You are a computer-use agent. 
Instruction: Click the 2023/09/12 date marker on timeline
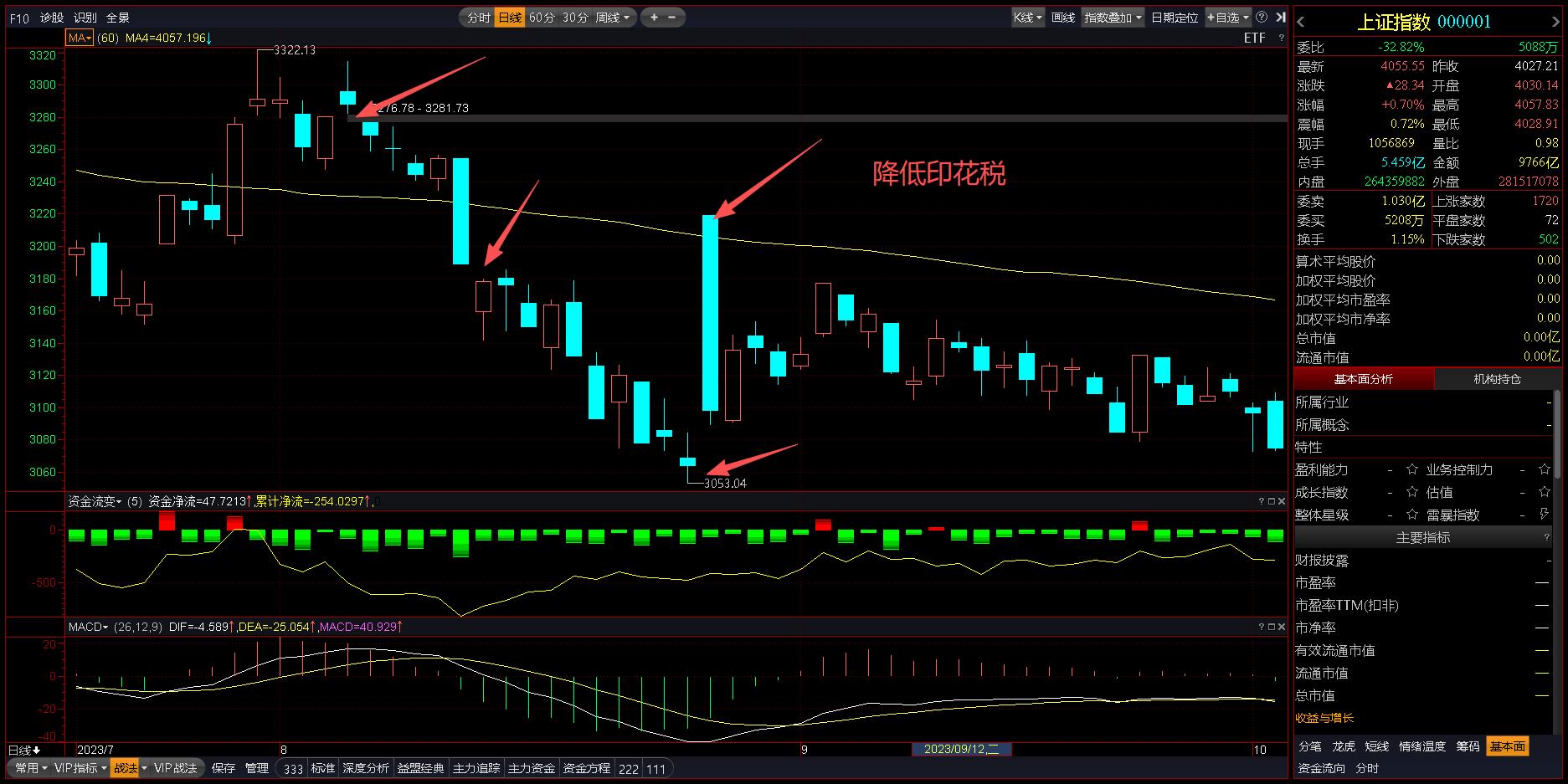[961, 749]
